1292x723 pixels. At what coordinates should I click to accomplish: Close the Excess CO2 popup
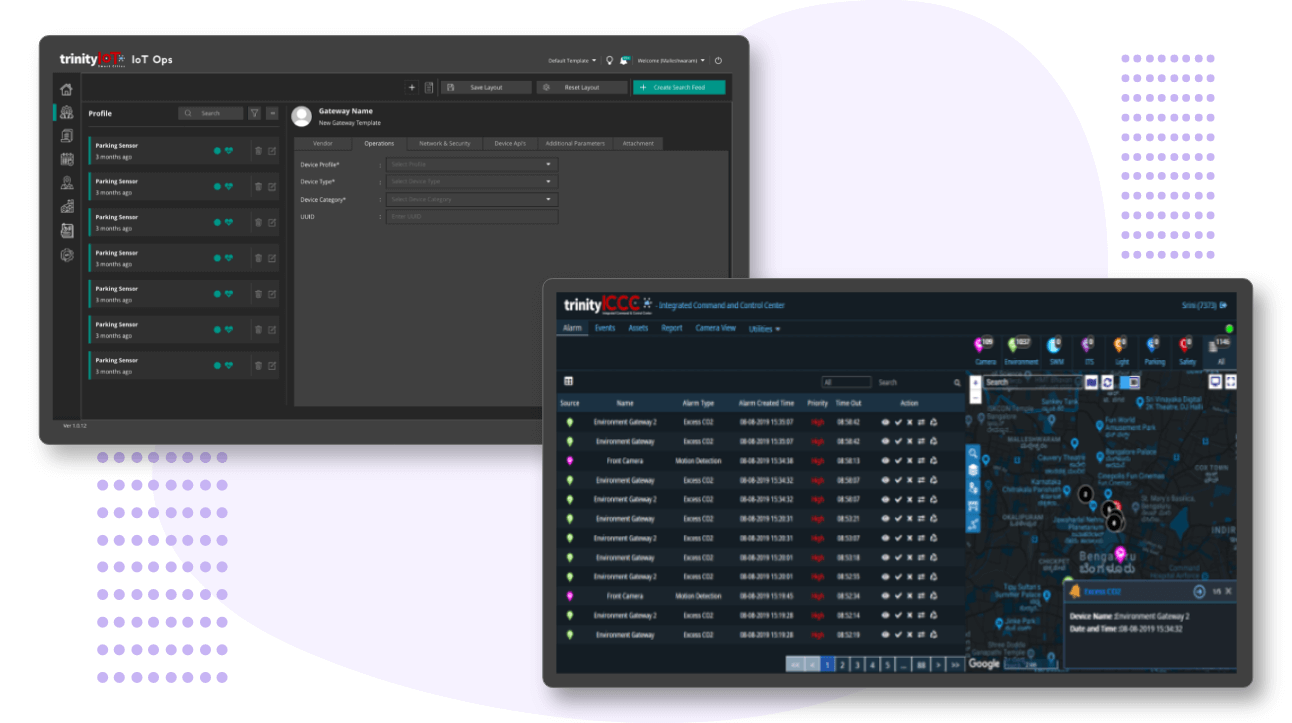click(1229, 592)
